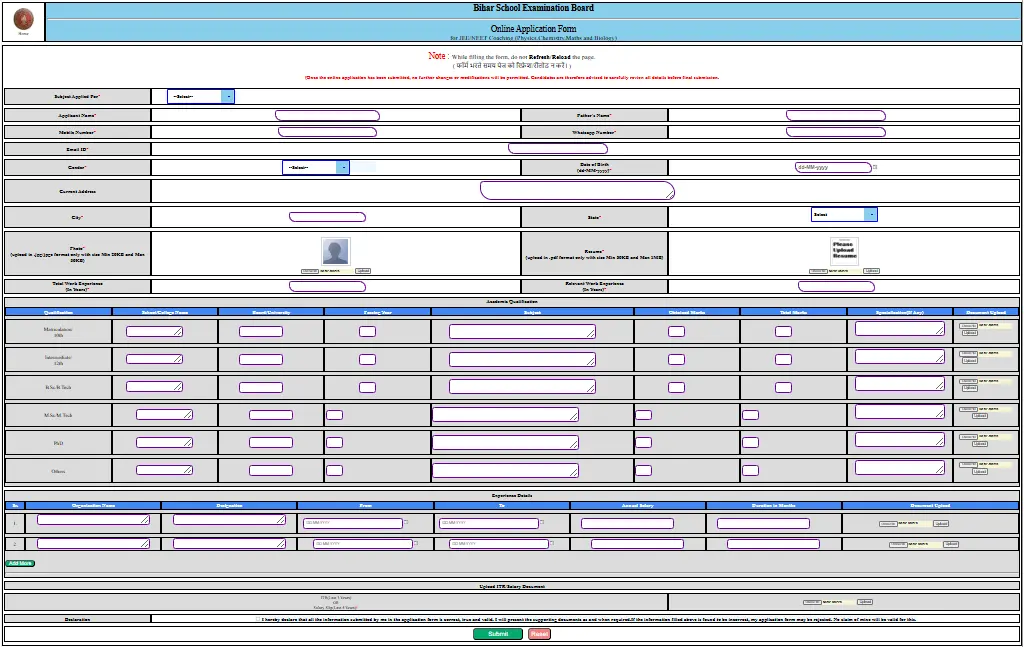The width and height of the screenshot is (1024, 647).
Task: Click the Current Address text area
Action: (577, 191)
